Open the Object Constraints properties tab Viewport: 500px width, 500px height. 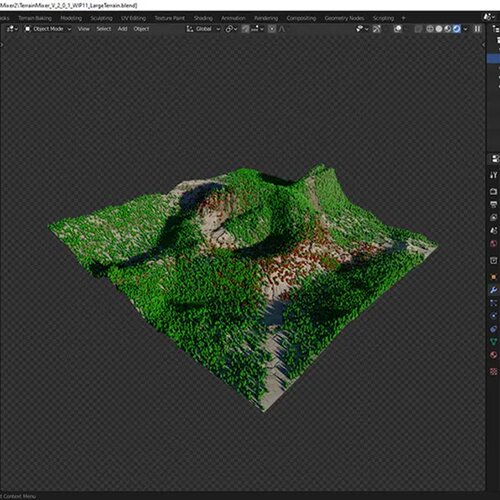click(494, 329)
